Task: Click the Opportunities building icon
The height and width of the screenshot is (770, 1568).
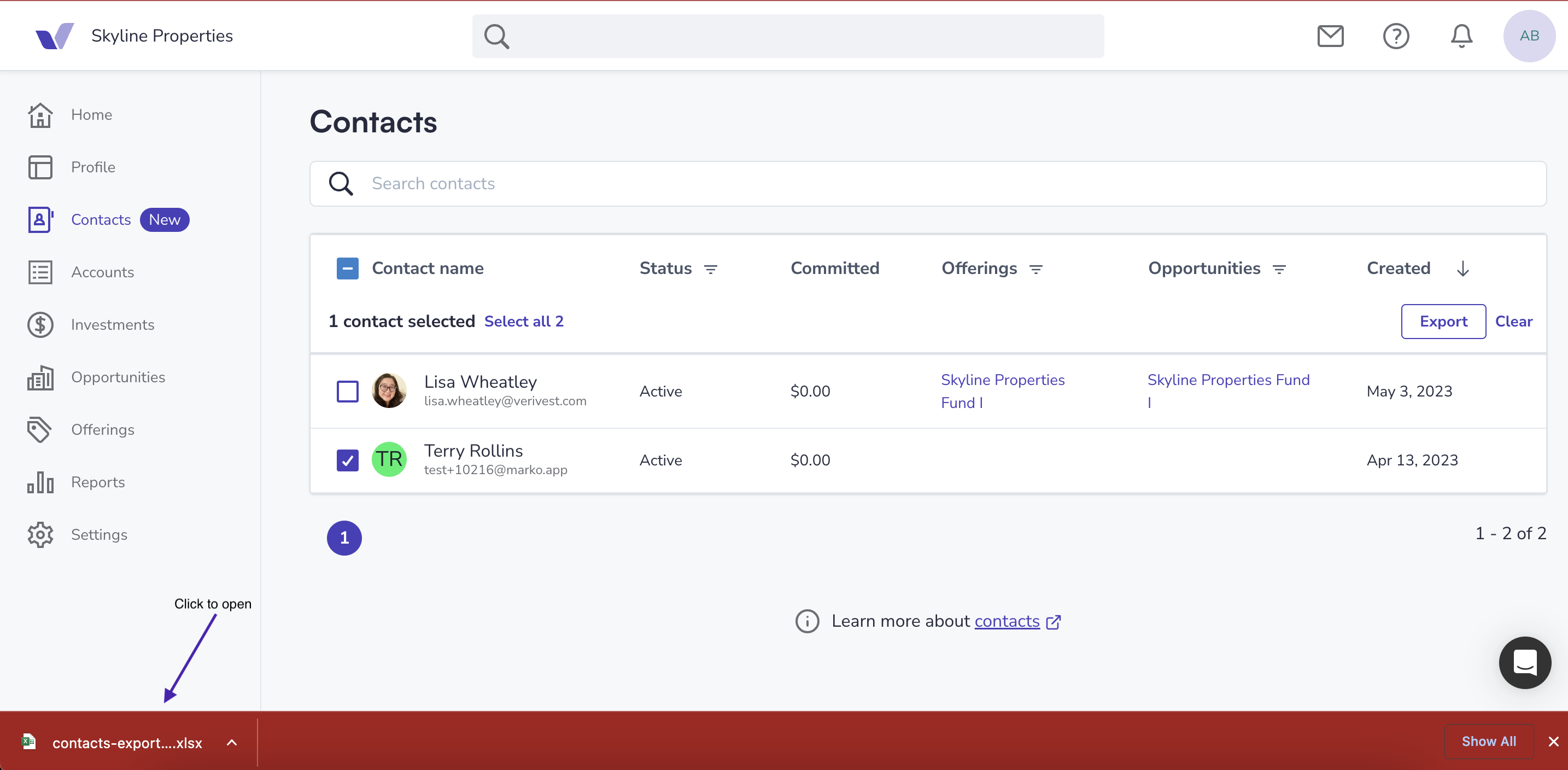Action: pyautogui.click(x=40, y=377)
